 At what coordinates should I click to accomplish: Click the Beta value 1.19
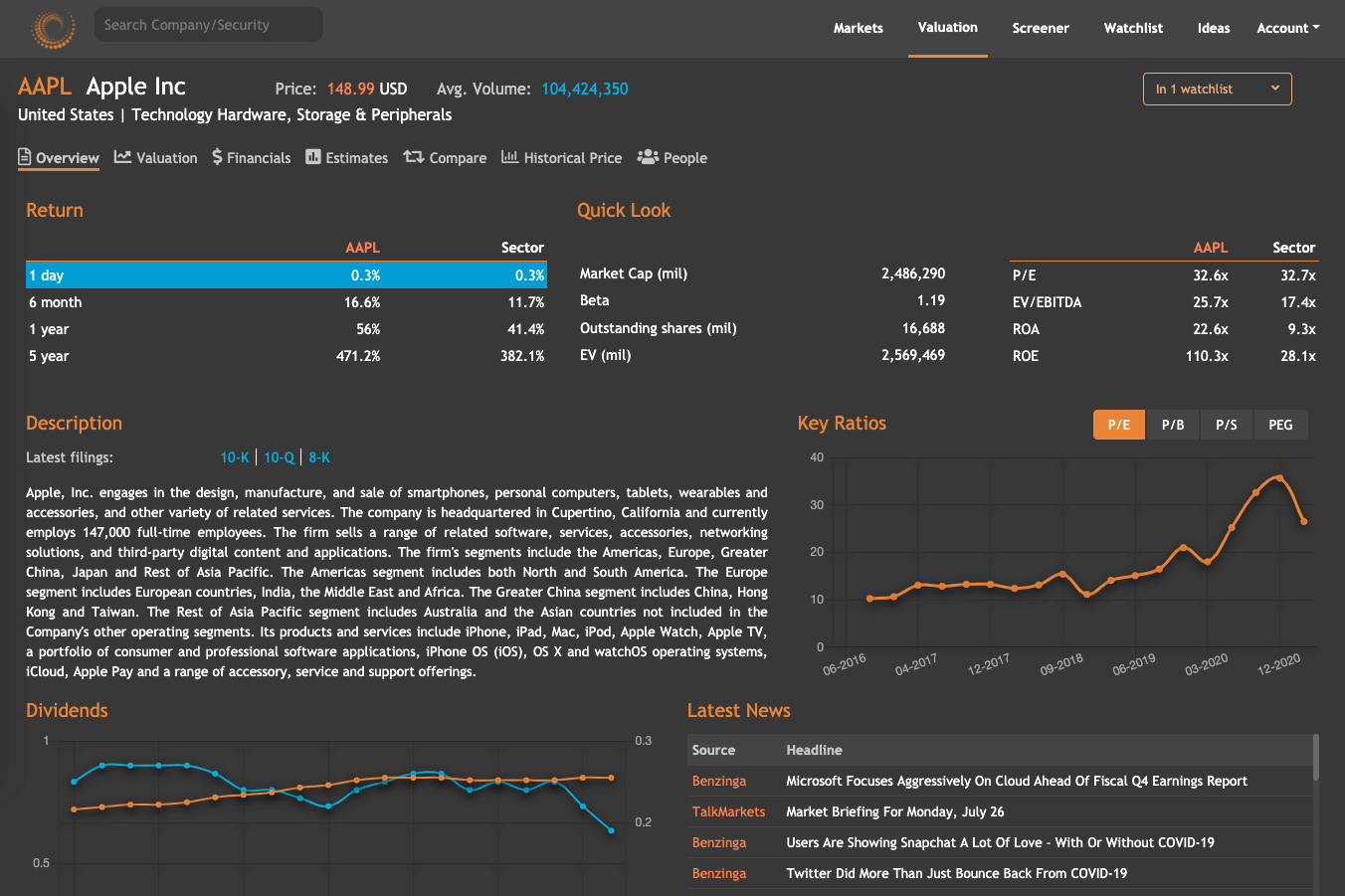[x=931, y=300]
